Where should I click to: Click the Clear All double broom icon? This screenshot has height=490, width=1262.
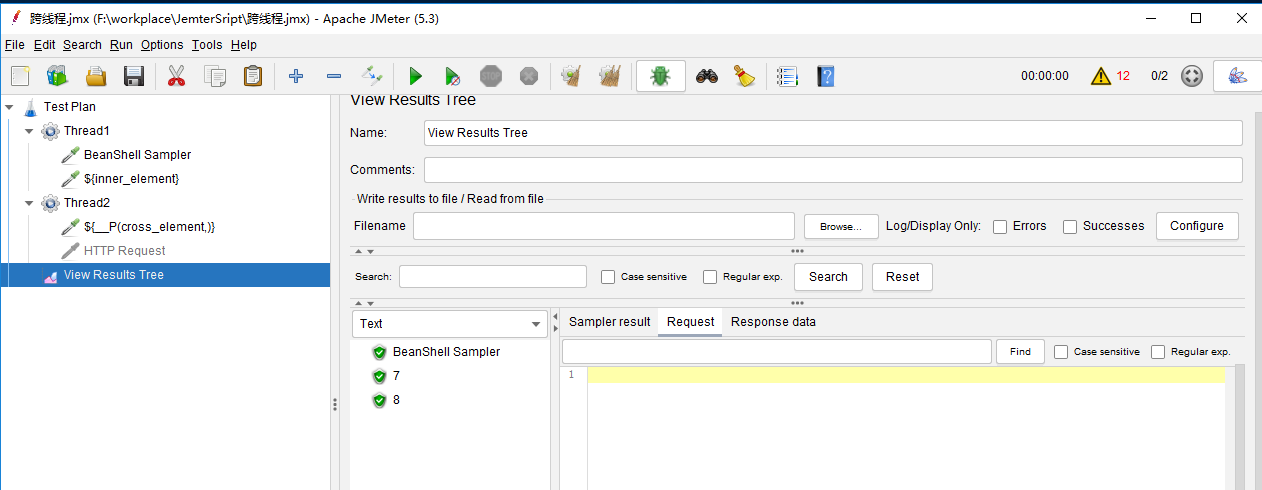click(x=610, y=76)
